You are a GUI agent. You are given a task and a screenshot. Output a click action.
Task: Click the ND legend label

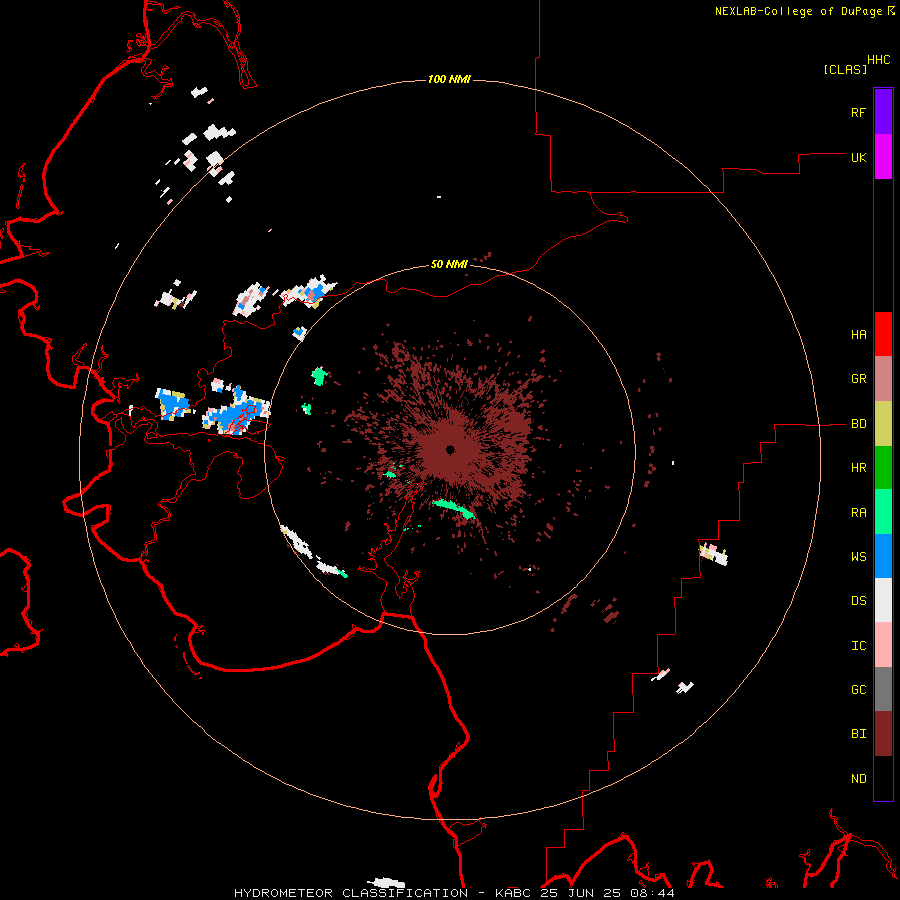coord(858,779)
